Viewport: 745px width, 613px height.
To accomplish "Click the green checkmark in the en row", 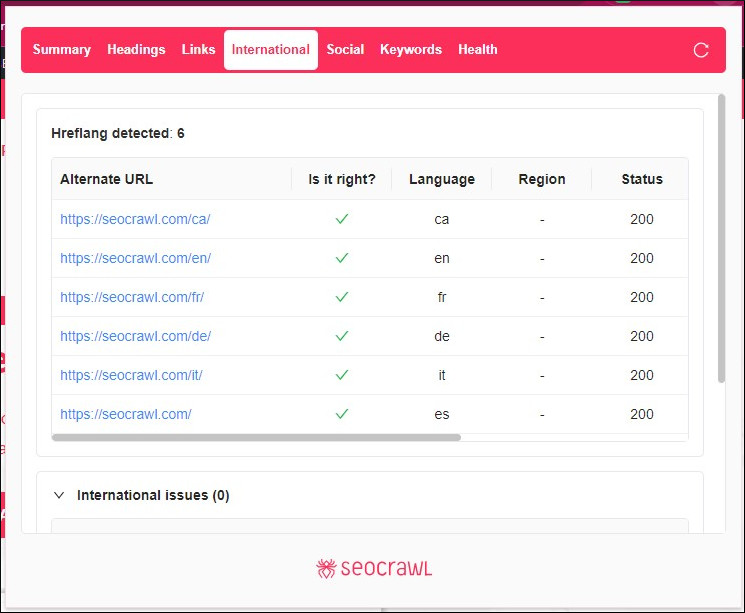I will [342, 258].
